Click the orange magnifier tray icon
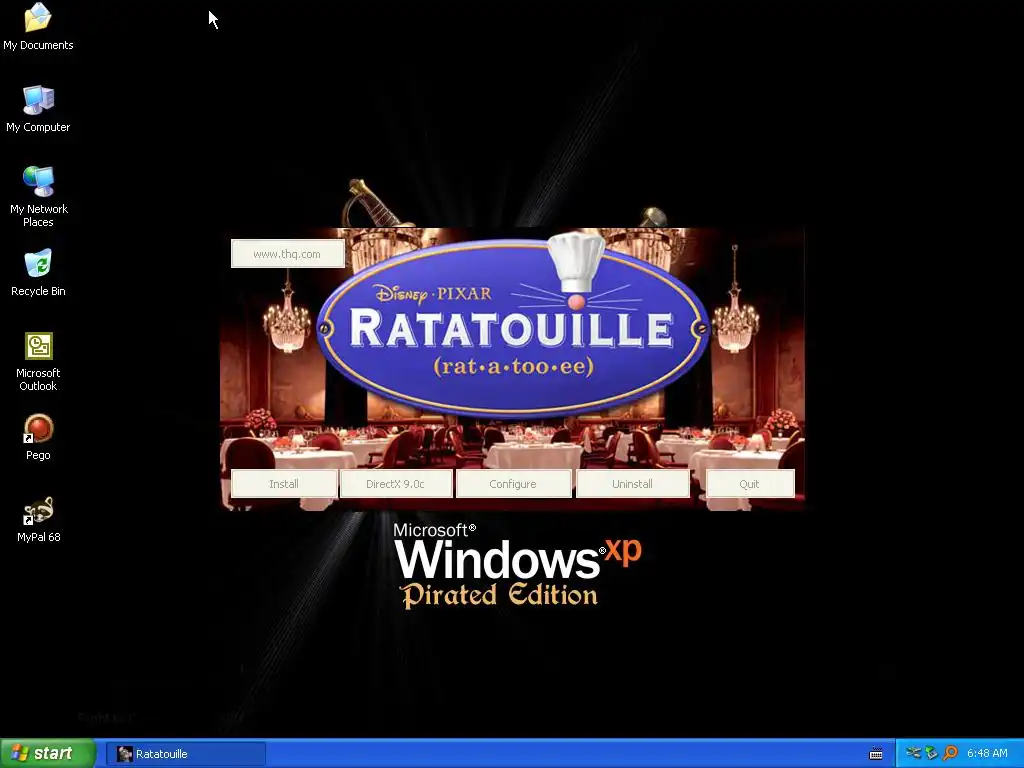The height and width of the screenshot is (768, 1024). click(950, 754)
